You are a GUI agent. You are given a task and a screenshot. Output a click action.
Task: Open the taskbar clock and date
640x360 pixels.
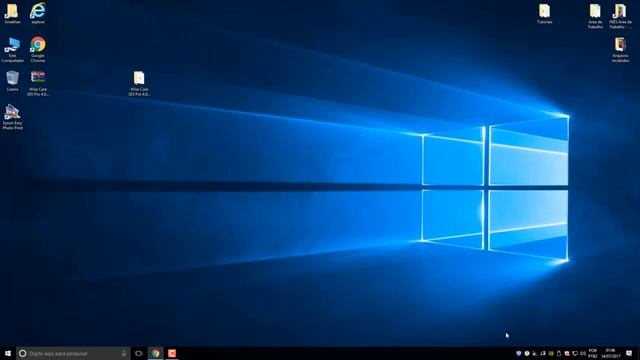611,353
